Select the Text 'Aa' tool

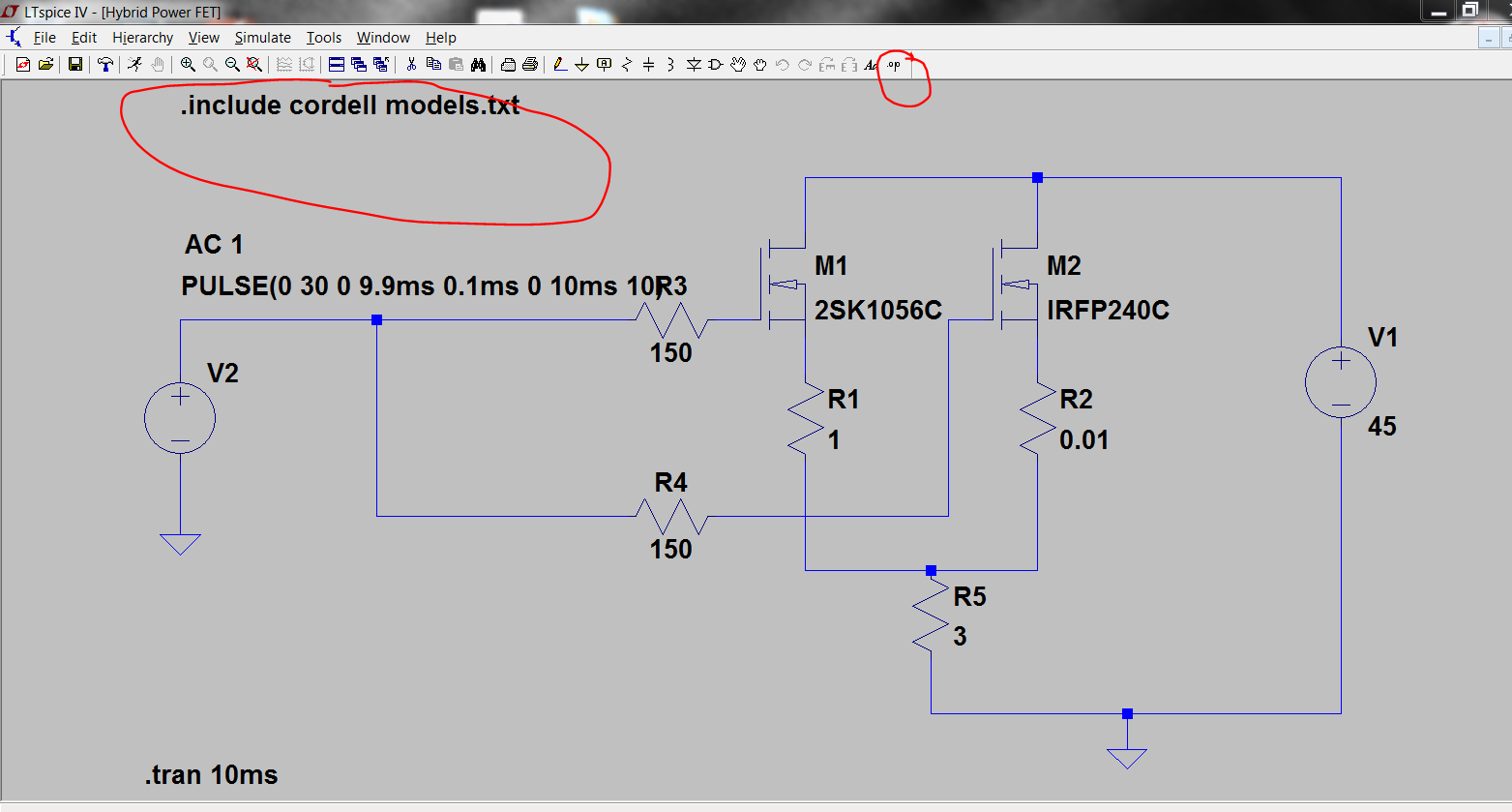tap(871, 65)
